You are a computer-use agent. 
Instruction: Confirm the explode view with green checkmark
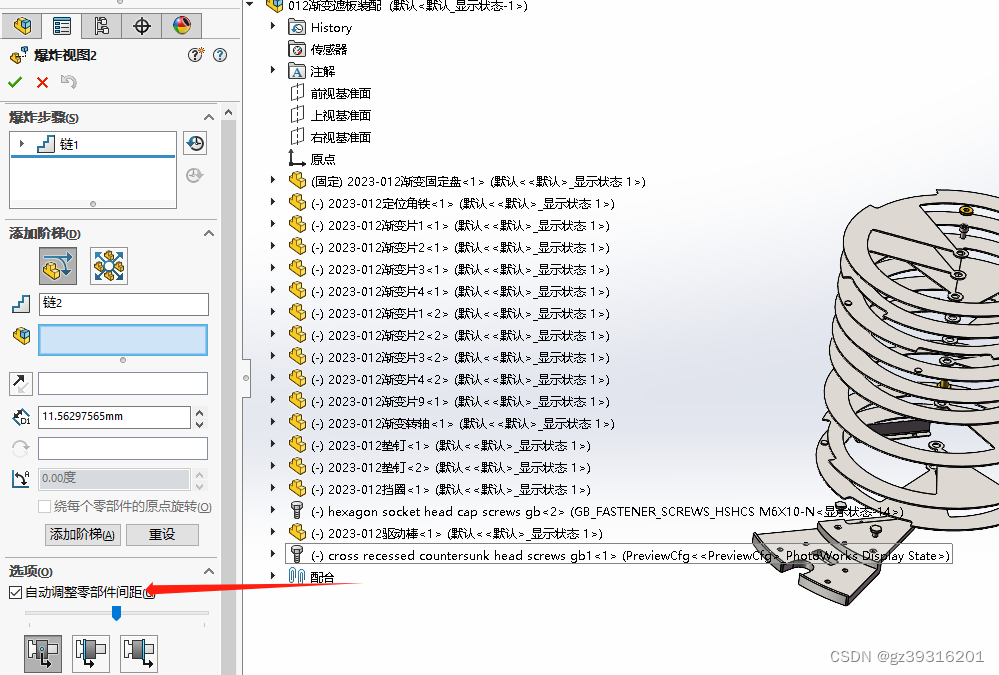(x=15, y=82)
